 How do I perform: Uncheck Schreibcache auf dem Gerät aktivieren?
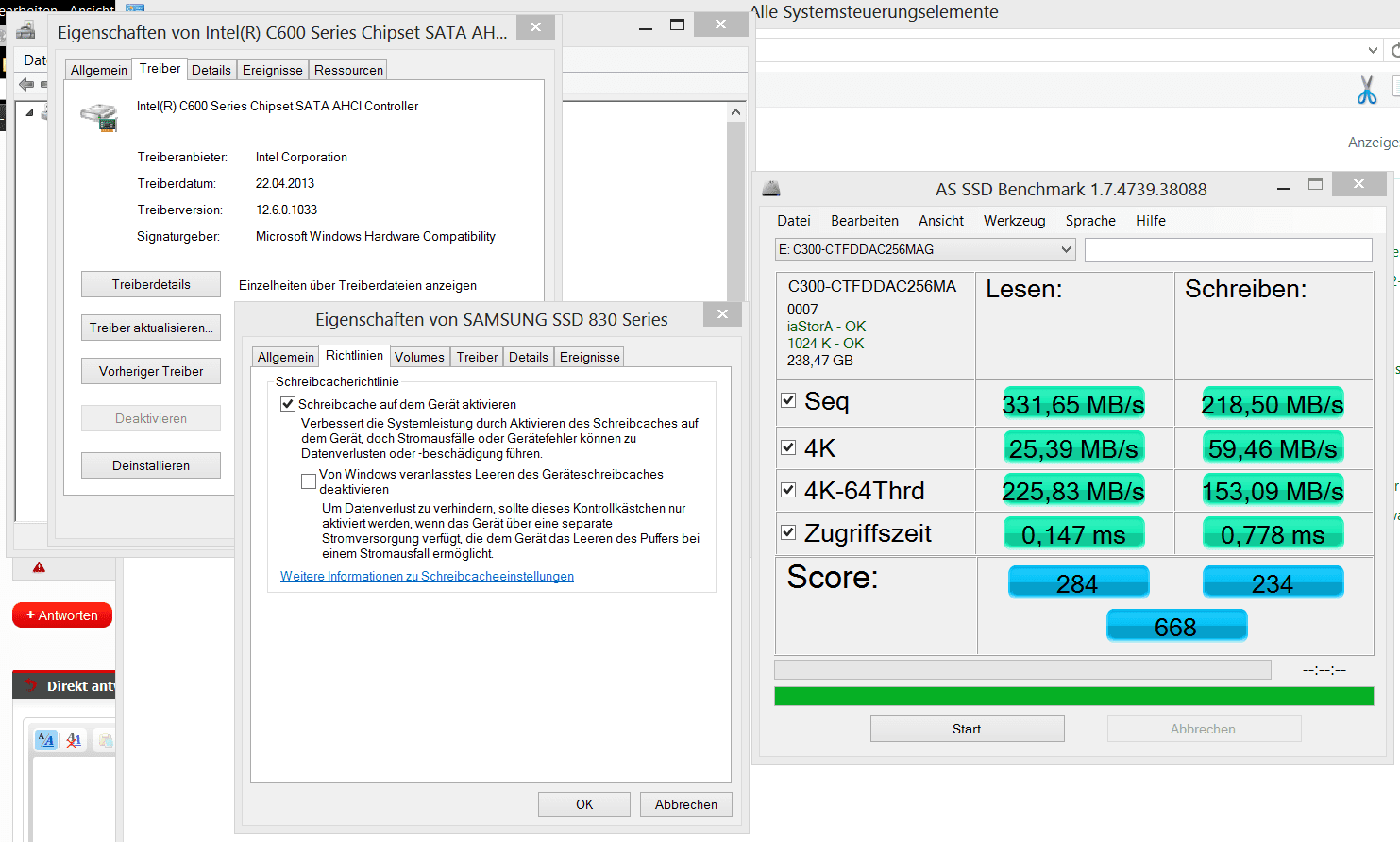pos(288,404)
